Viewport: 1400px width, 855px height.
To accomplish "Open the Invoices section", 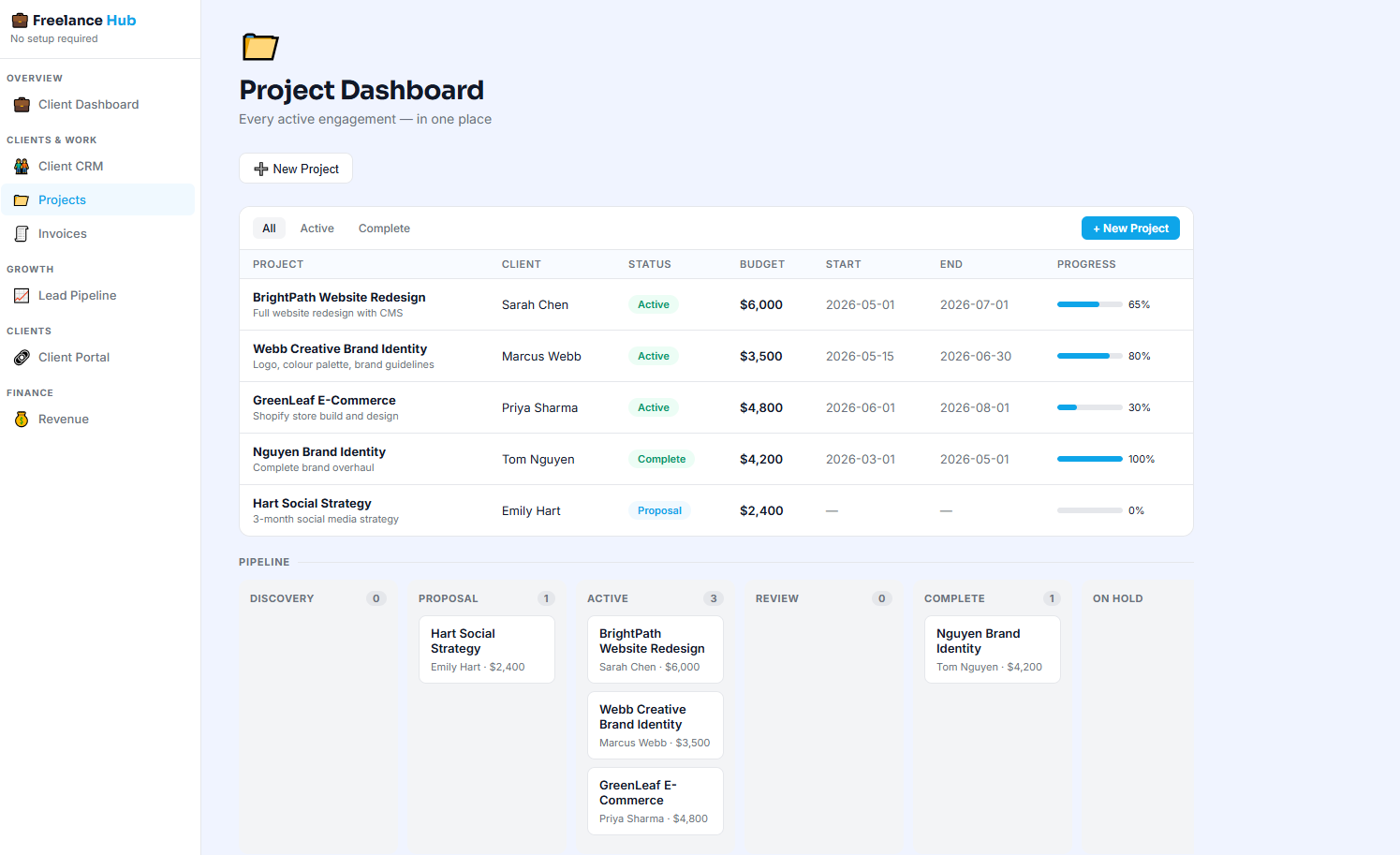I will click(98, 234).
